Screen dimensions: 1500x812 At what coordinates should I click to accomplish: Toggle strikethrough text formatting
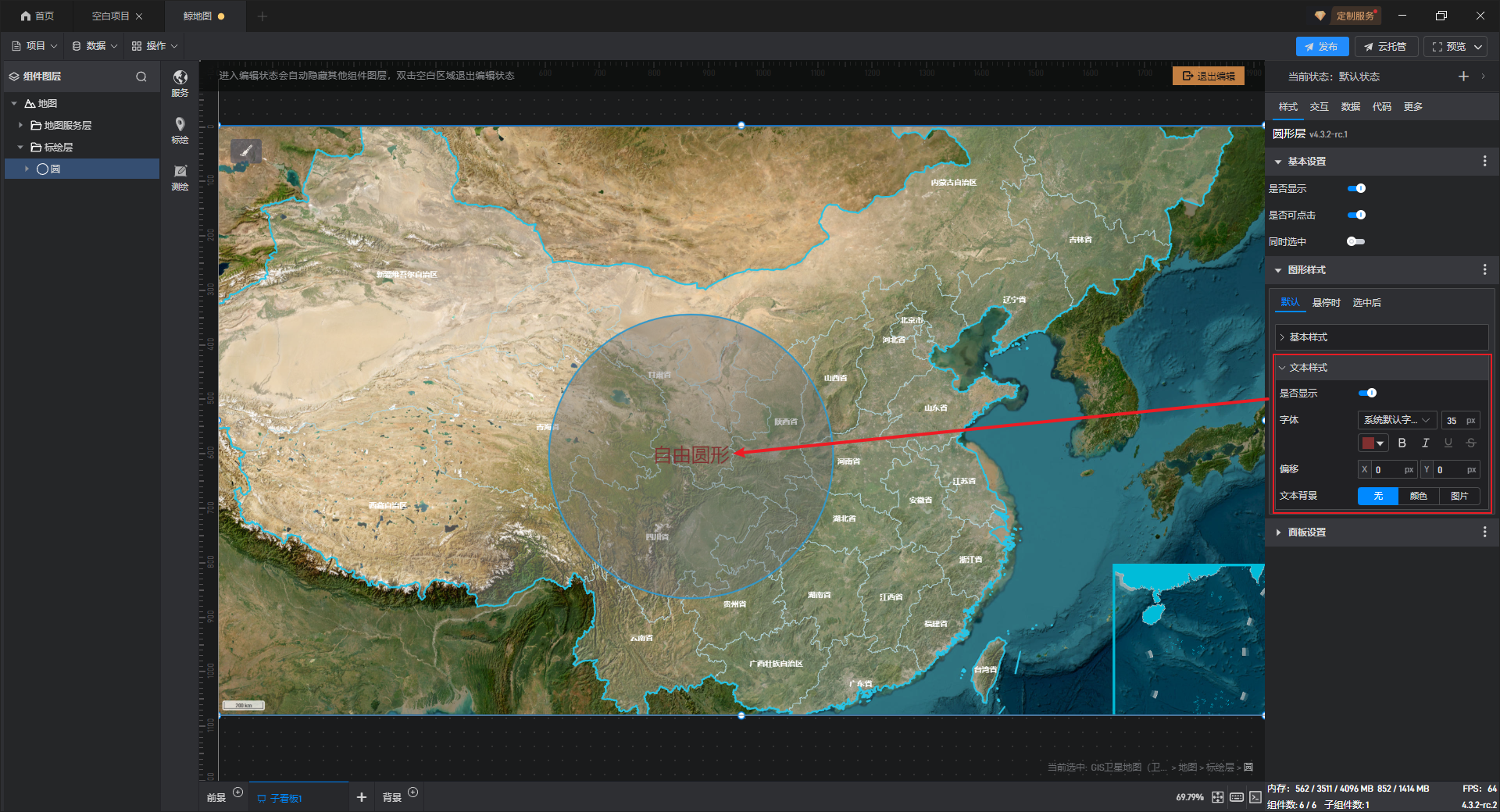1471,443
